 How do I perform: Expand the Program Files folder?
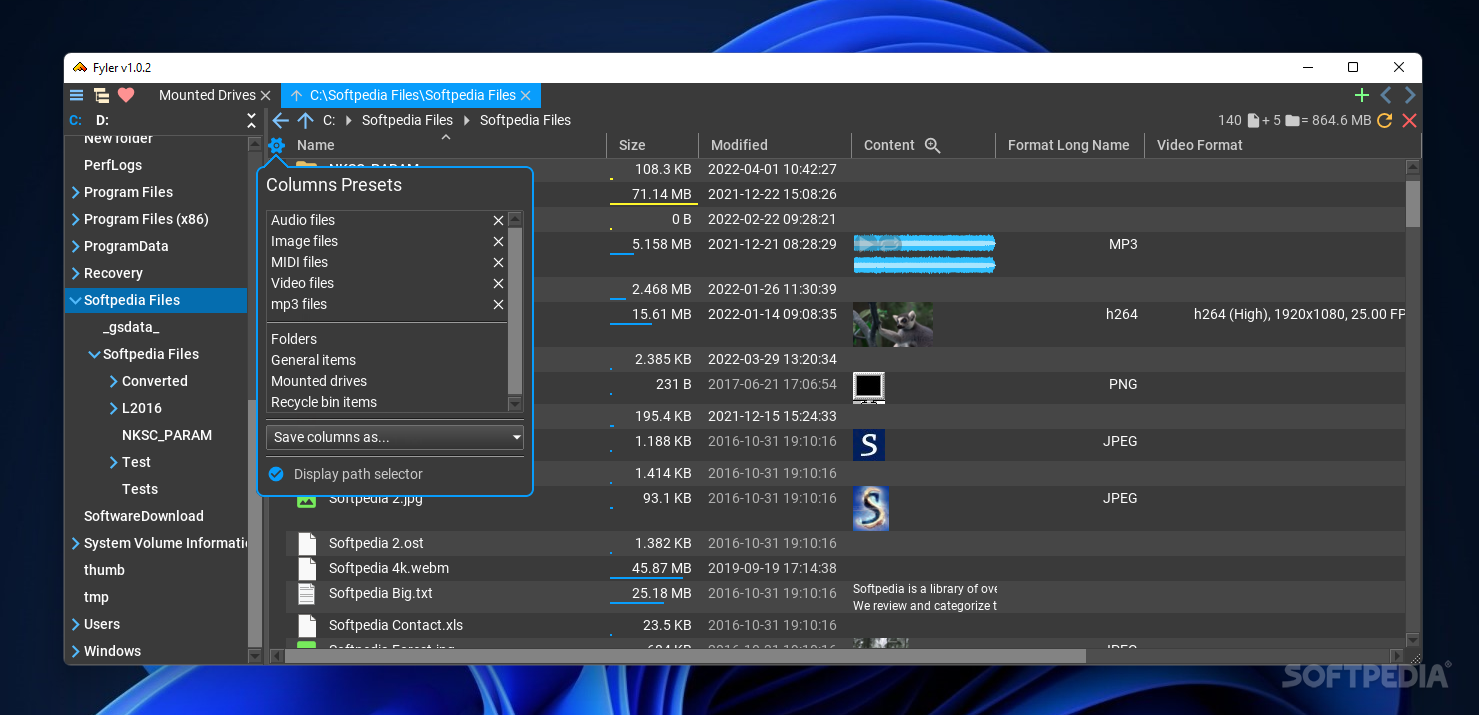[x=76, y=192]
